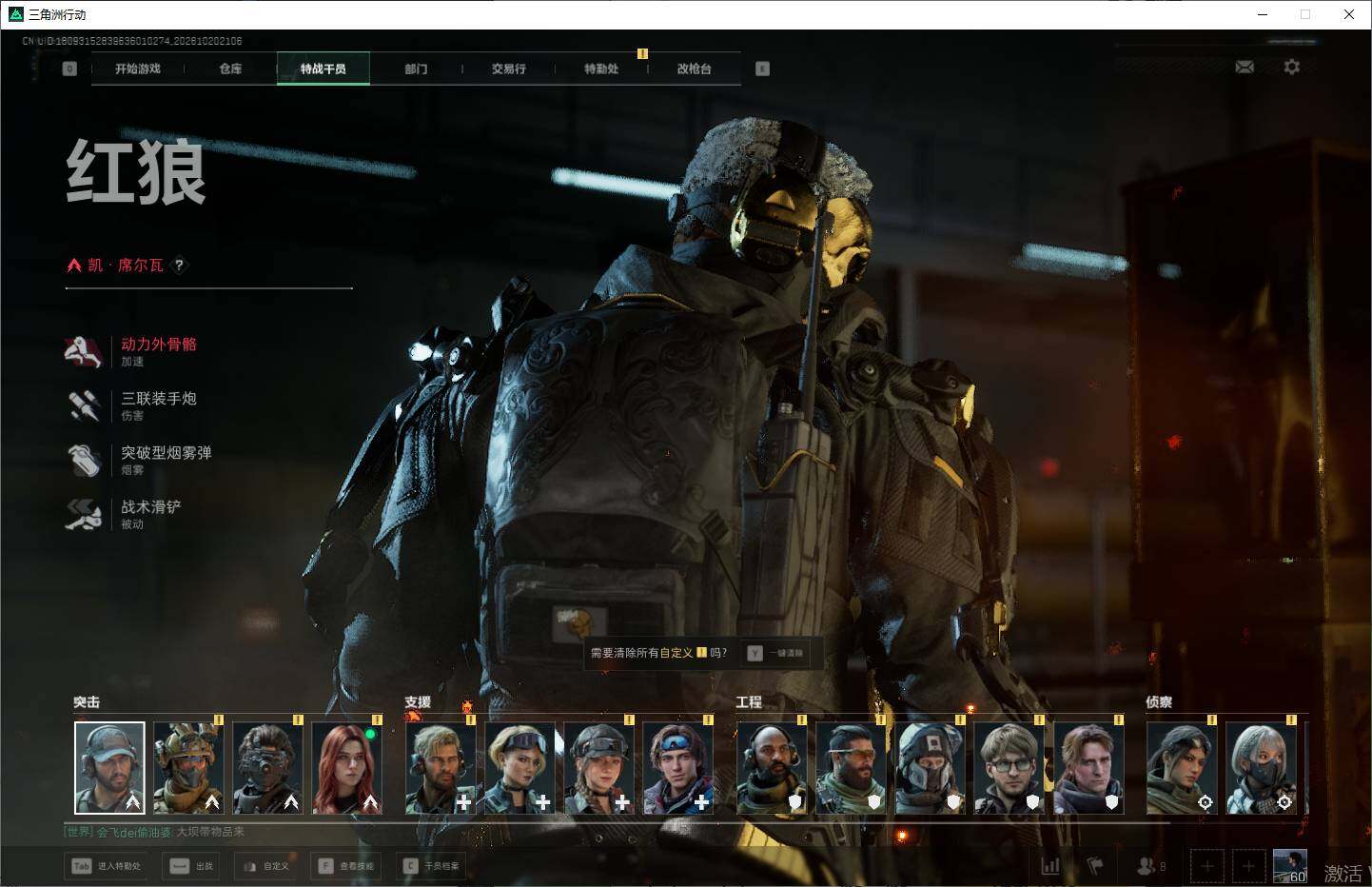Select the blonde goggles support operator
This screenshot has height=887, width=1372.
519,768
